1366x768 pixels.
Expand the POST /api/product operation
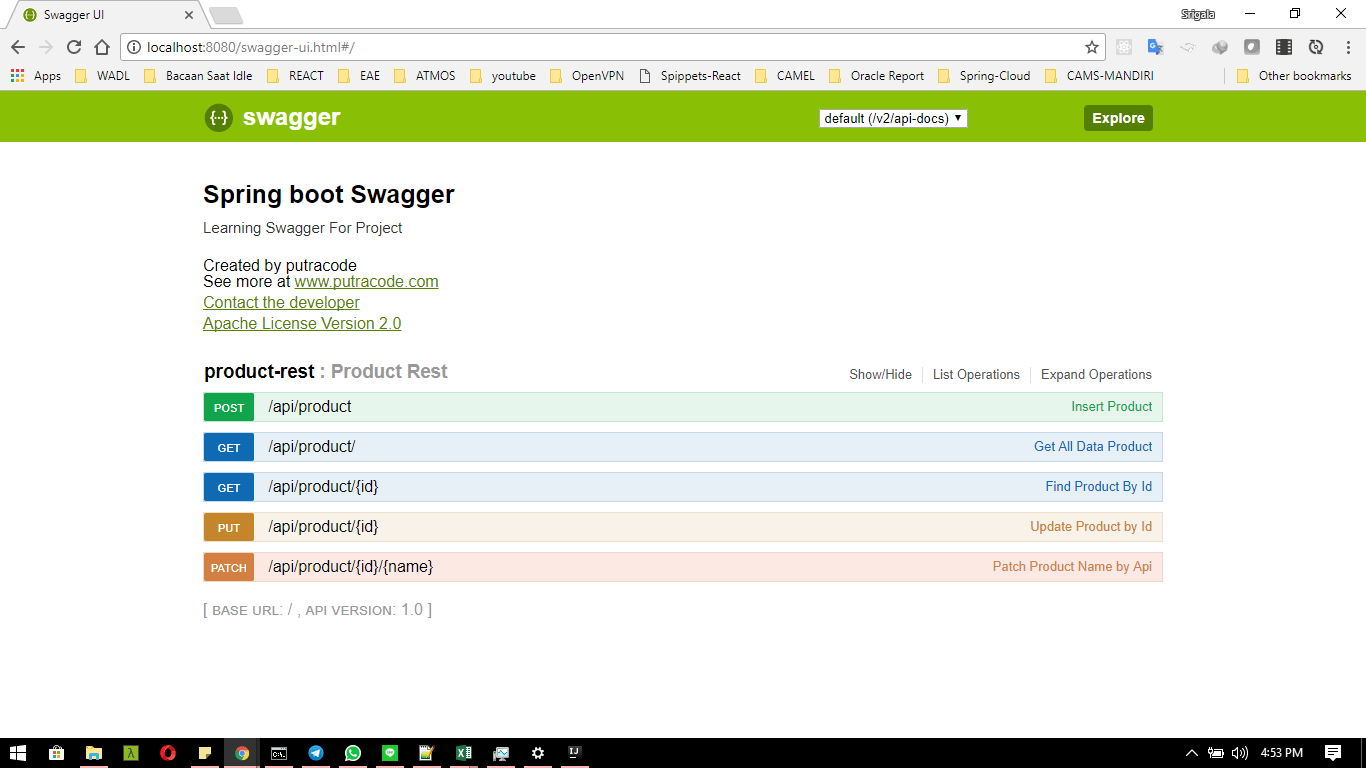pos(683,407)
